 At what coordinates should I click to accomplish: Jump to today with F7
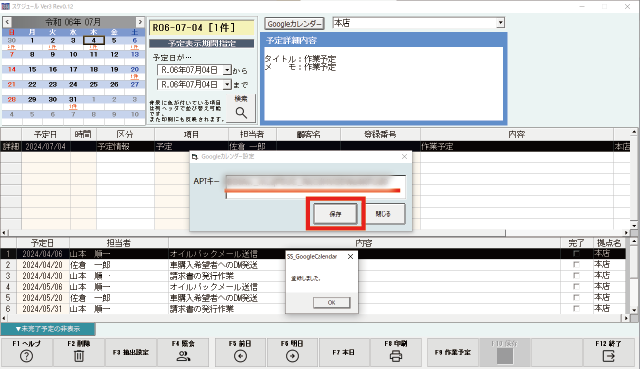344,351
